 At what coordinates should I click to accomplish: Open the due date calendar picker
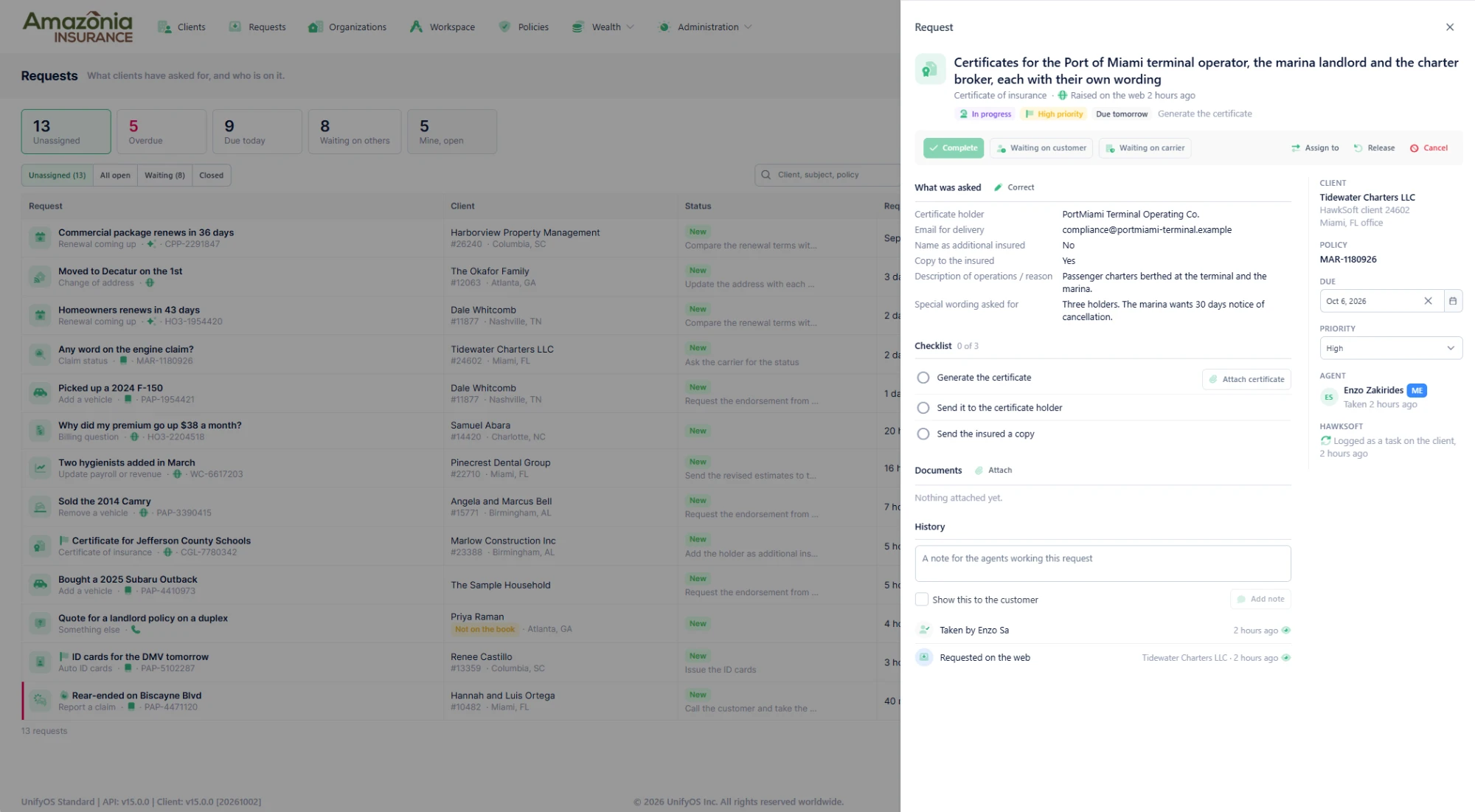click(x=1453, y=301)
